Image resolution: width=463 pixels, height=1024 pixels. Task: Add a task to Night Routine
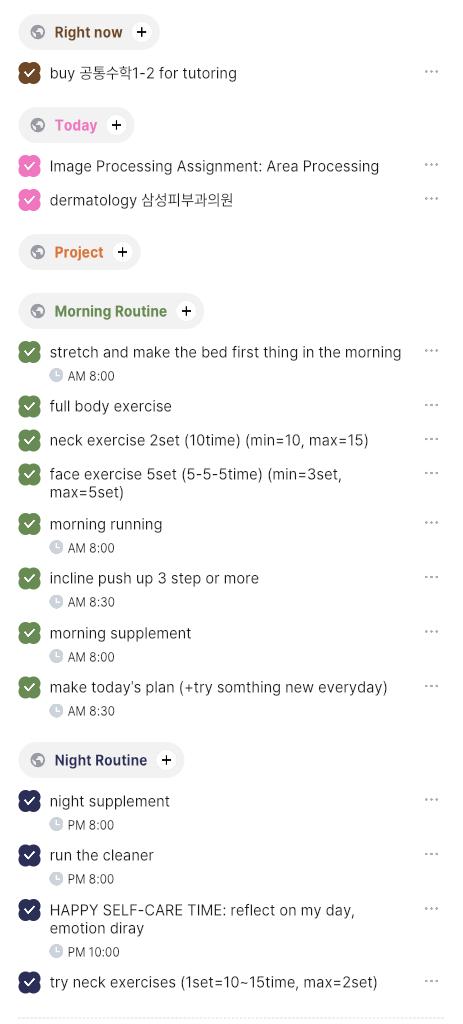point(167,760)
